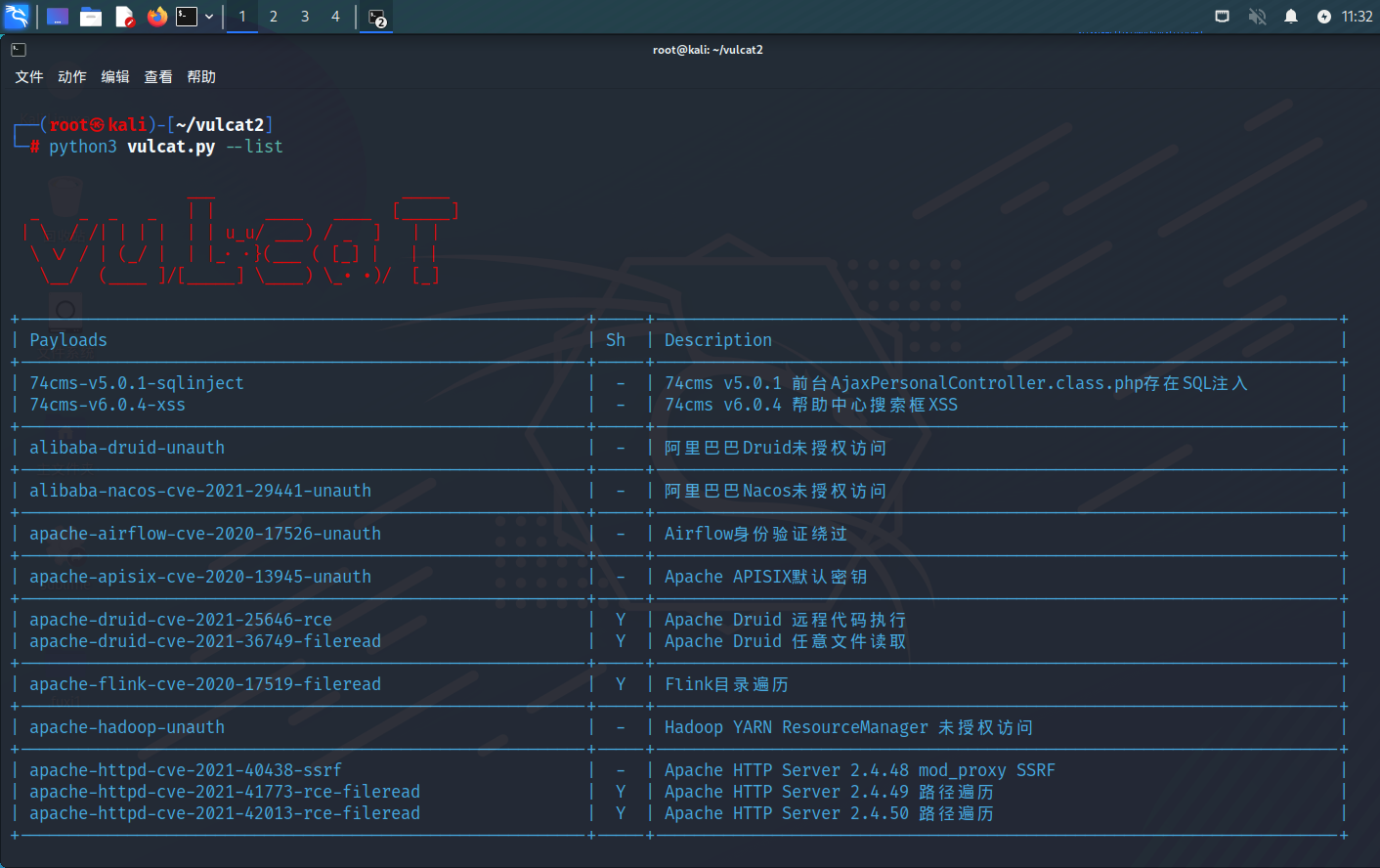Open the file manager from panel
Viewport: 1380px width, 868px height.
pos(91,17)
